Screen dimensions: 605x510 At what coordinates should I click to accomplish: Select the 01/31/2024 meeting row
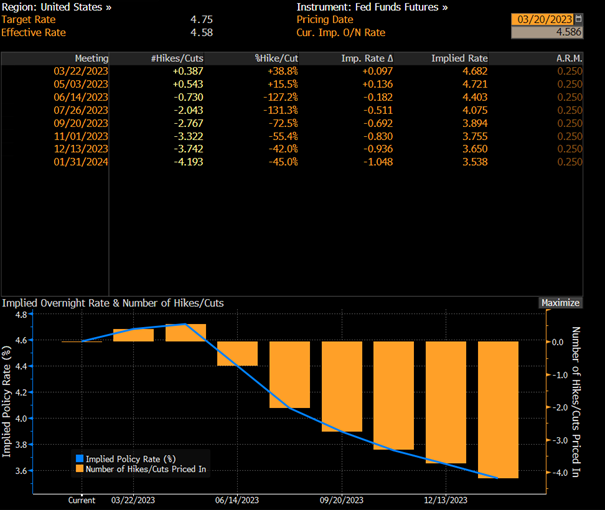(x=292, y=162)
